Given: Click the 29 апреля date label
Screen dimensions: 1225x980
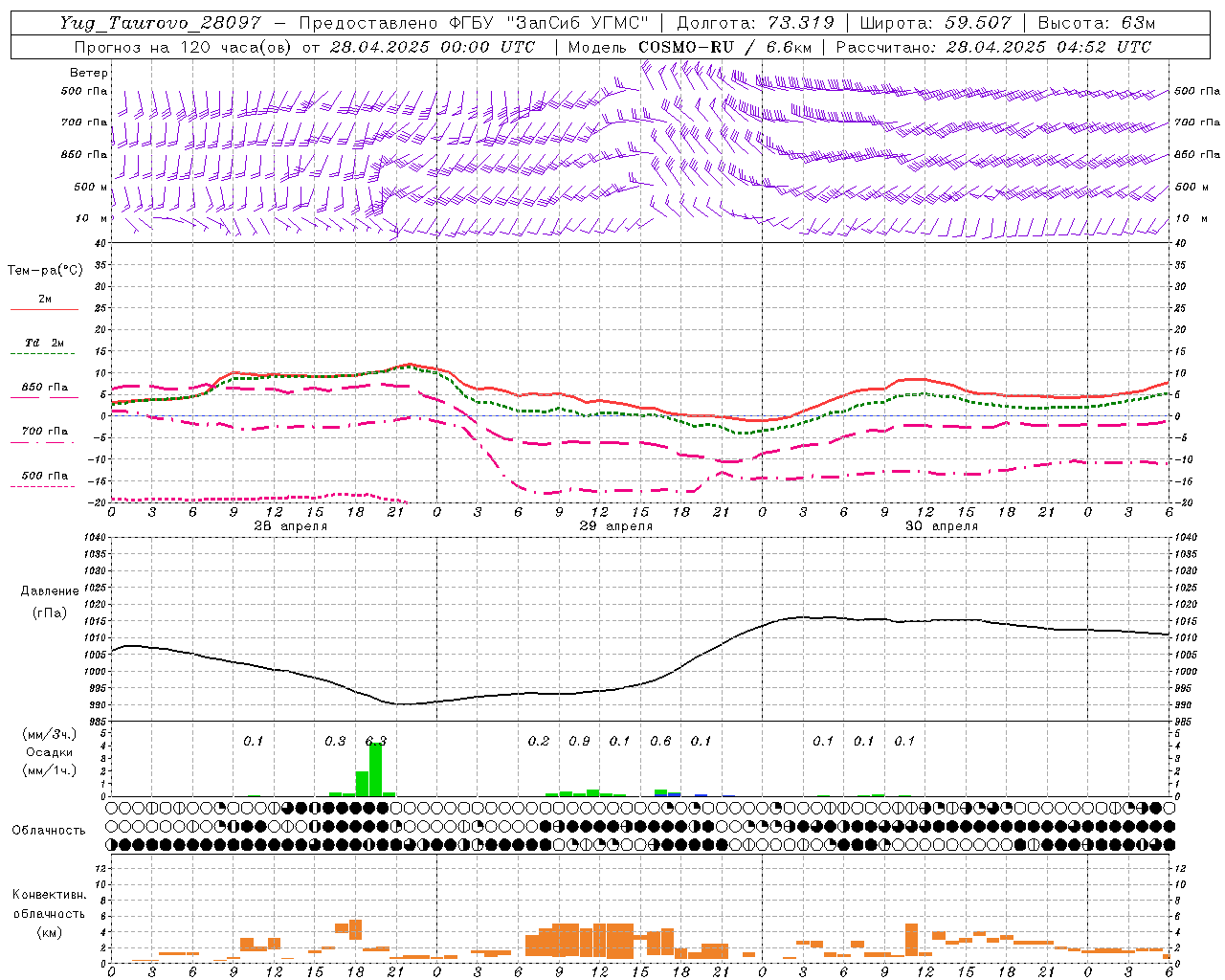Looking at the screenshot, I should click(615, 526).
